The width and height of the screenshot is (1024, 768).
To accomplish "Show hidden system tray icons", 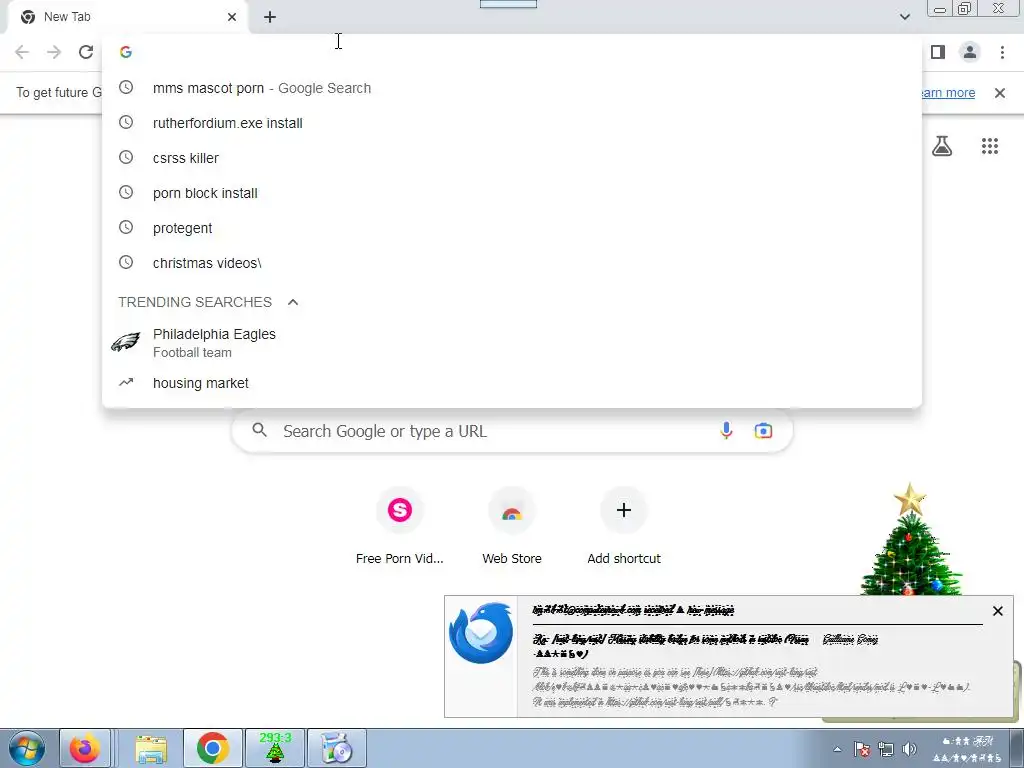I will (837, 749).
